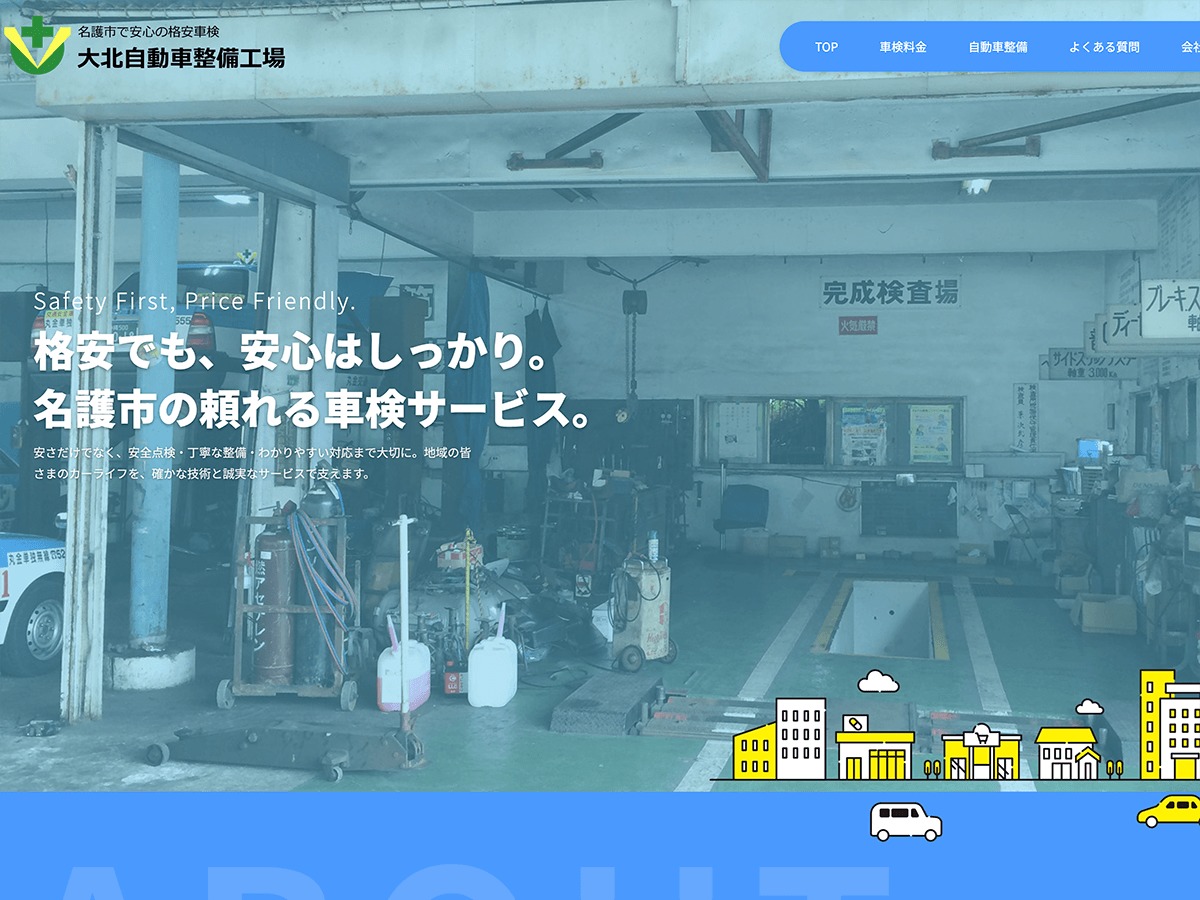
Task: Open the 大北自動車整備工場 site title link
Action: coord(181,58)
